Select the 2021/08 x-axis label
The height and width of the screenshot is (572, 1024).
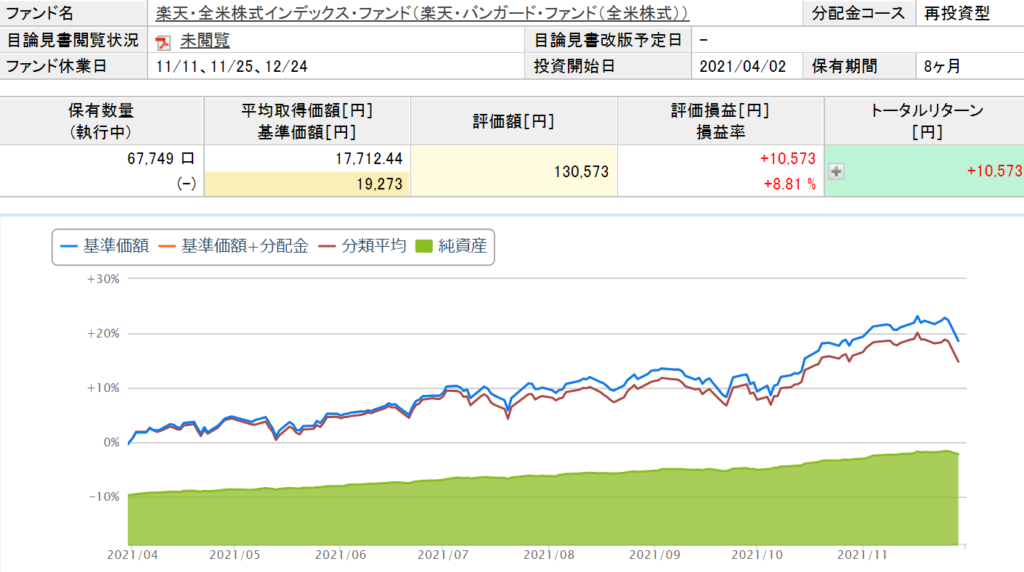tap(549, 555)
